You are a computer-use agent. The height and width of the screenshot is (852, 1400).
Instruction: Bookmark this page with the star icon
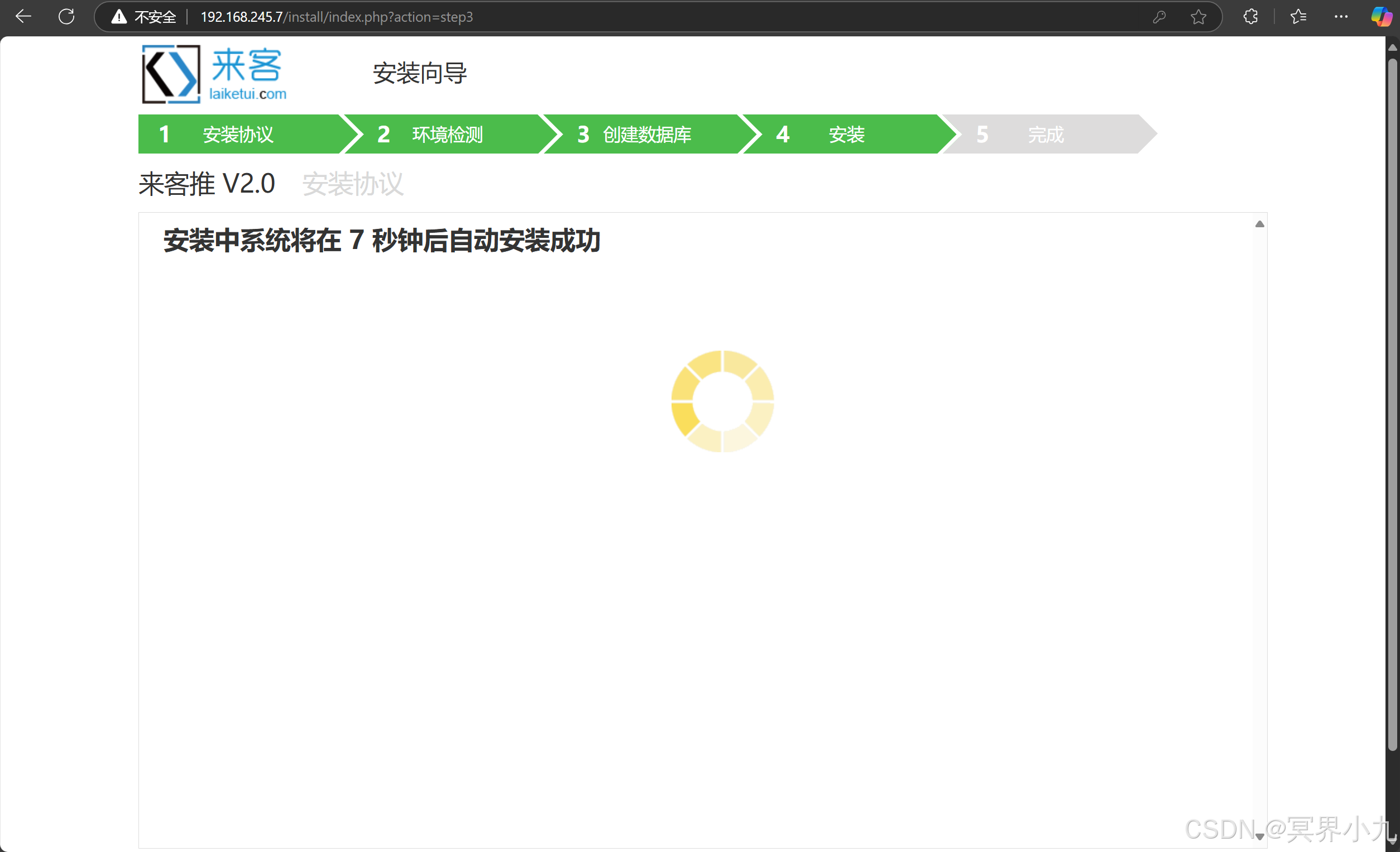click(x=1198, y=17)
